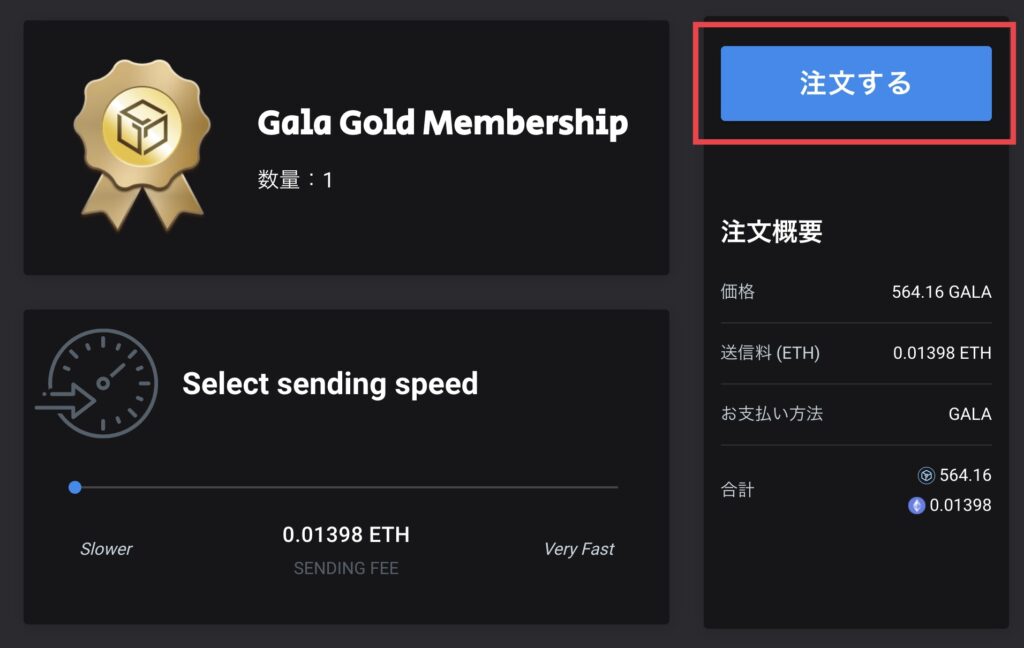Choose the Very Fast speed label
Image resolution: width=1024 pixels, height=648 pixels.
579,549
